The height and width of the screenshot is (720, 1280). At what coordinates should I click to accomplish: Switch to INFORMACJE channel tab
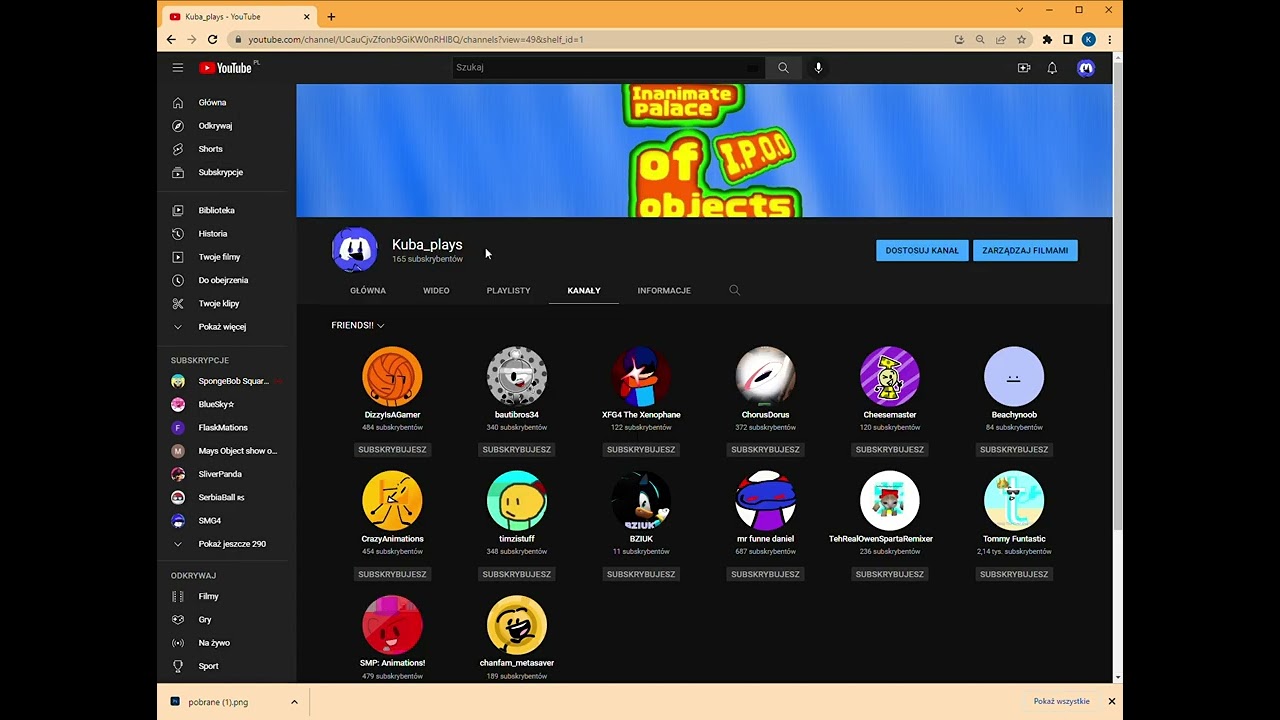tap(664, 290)
